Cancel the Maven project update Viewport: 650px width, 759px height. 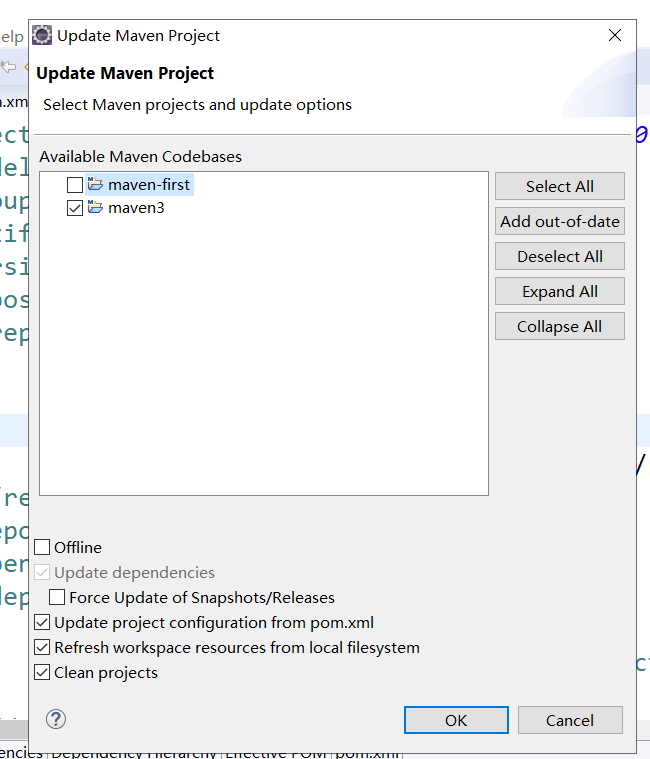[570, 720]
